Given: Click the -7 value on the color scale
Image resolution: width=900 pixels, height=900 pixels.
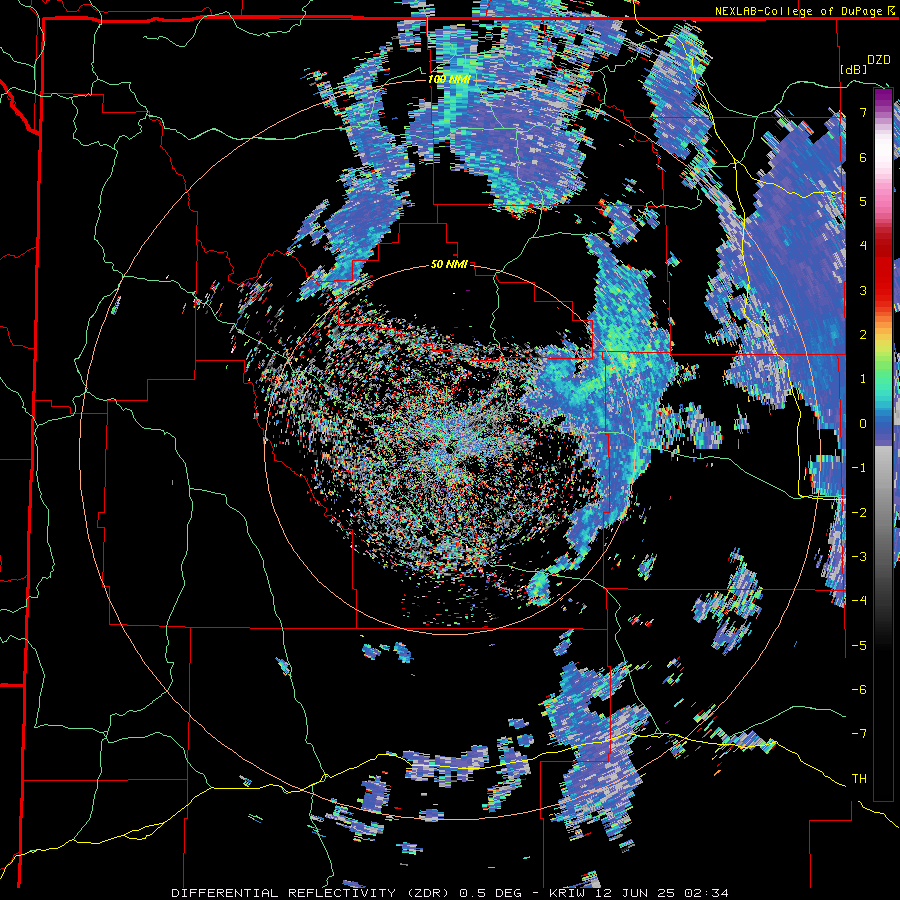Looking at the screenshot, I should (x=859, y=734).
